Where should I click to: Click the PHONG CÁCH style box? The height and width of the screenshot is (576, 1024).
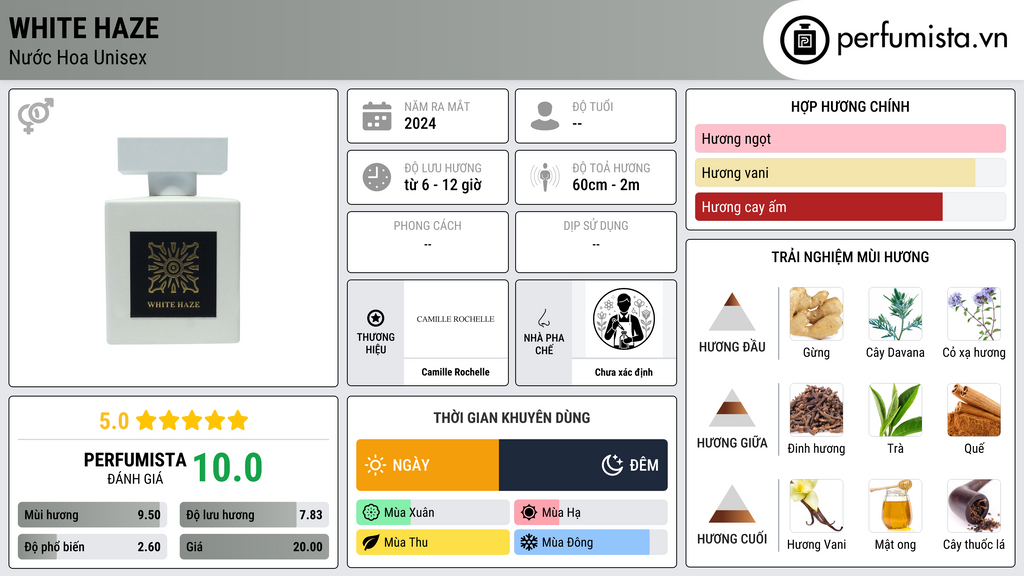click(x=428, y=242)
